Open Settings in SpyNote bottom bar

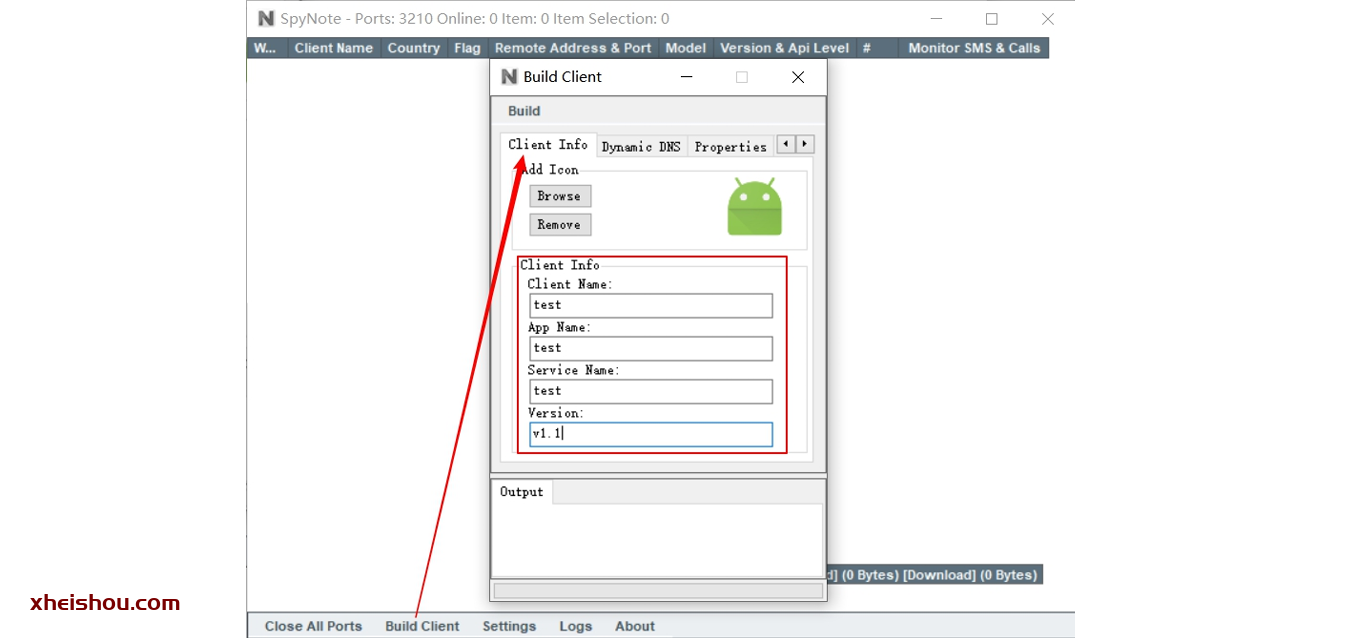tap(509, 626)
